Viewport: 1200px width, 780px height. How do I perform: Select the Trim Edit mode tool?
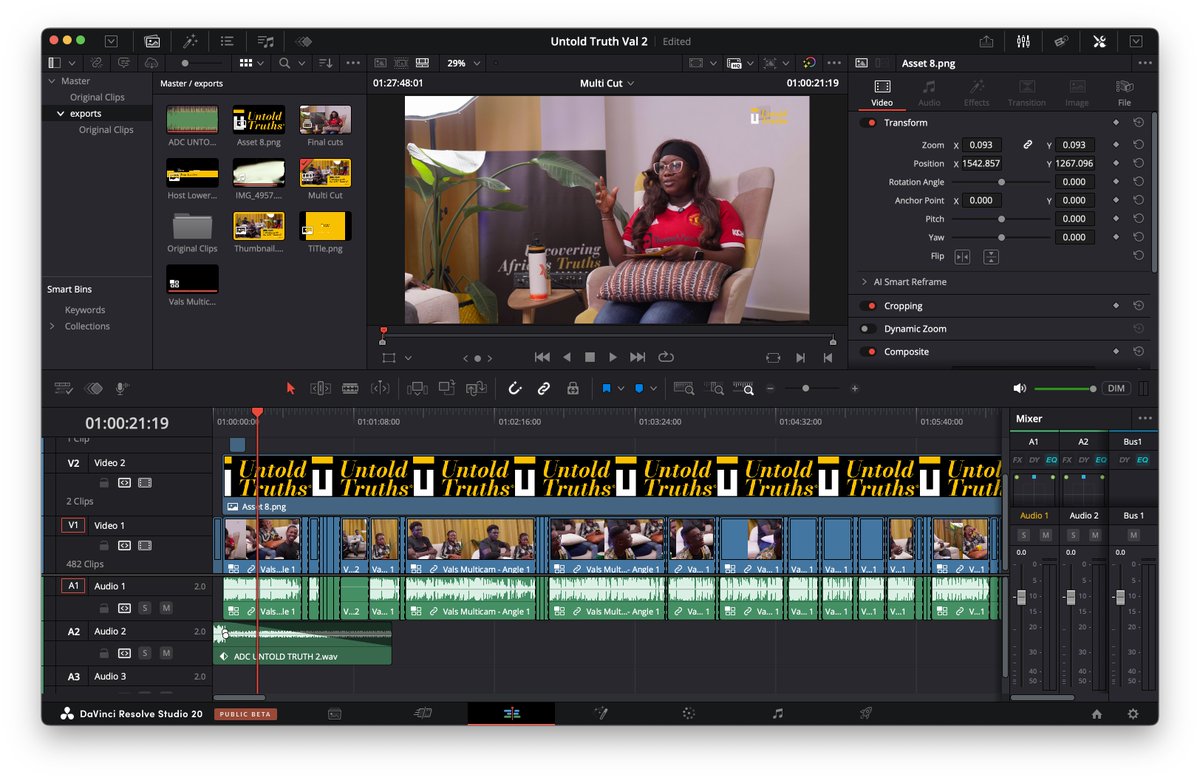pos(320,388)
